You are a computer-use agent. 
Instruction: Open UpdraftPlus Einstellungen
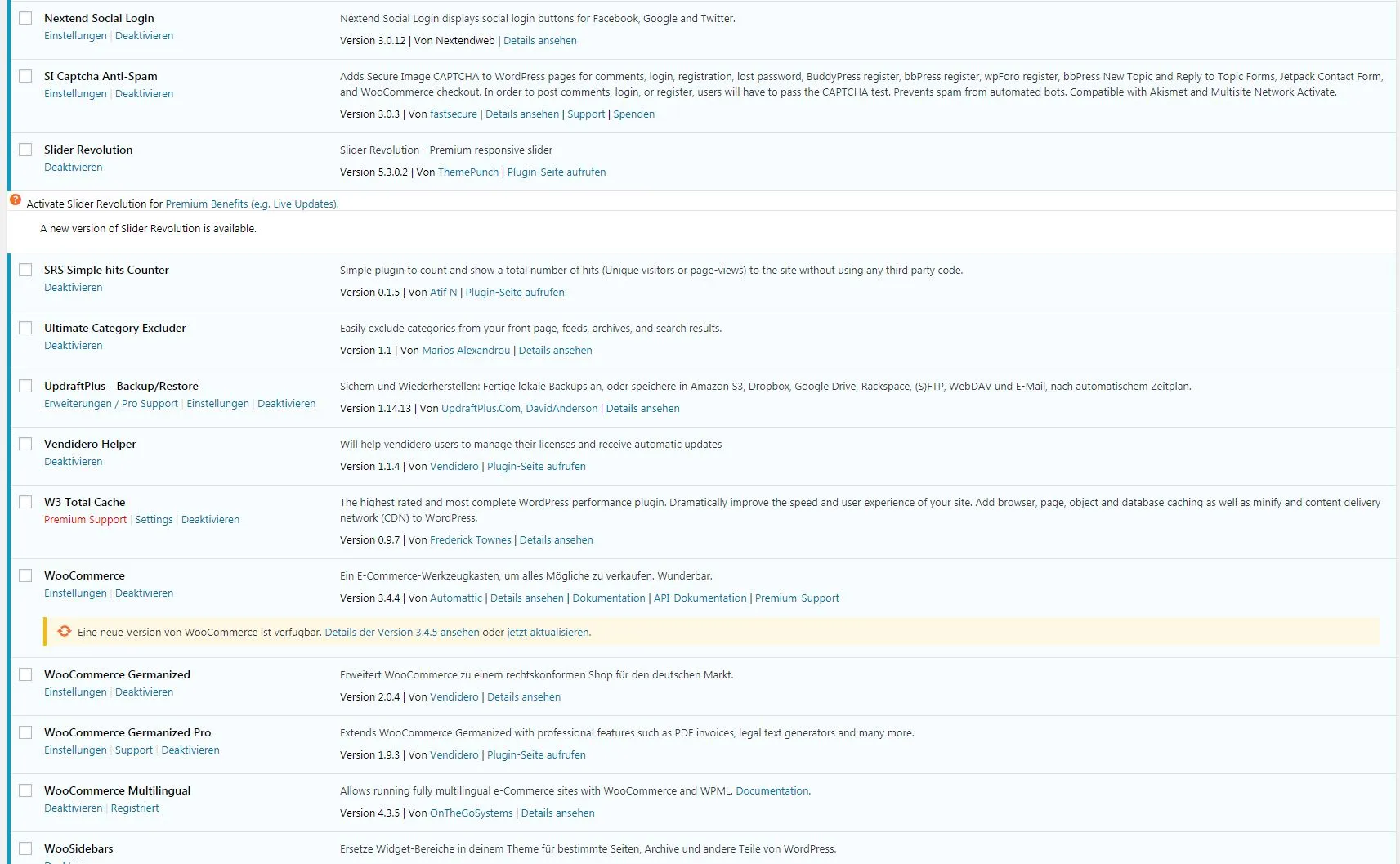[217, 404]
